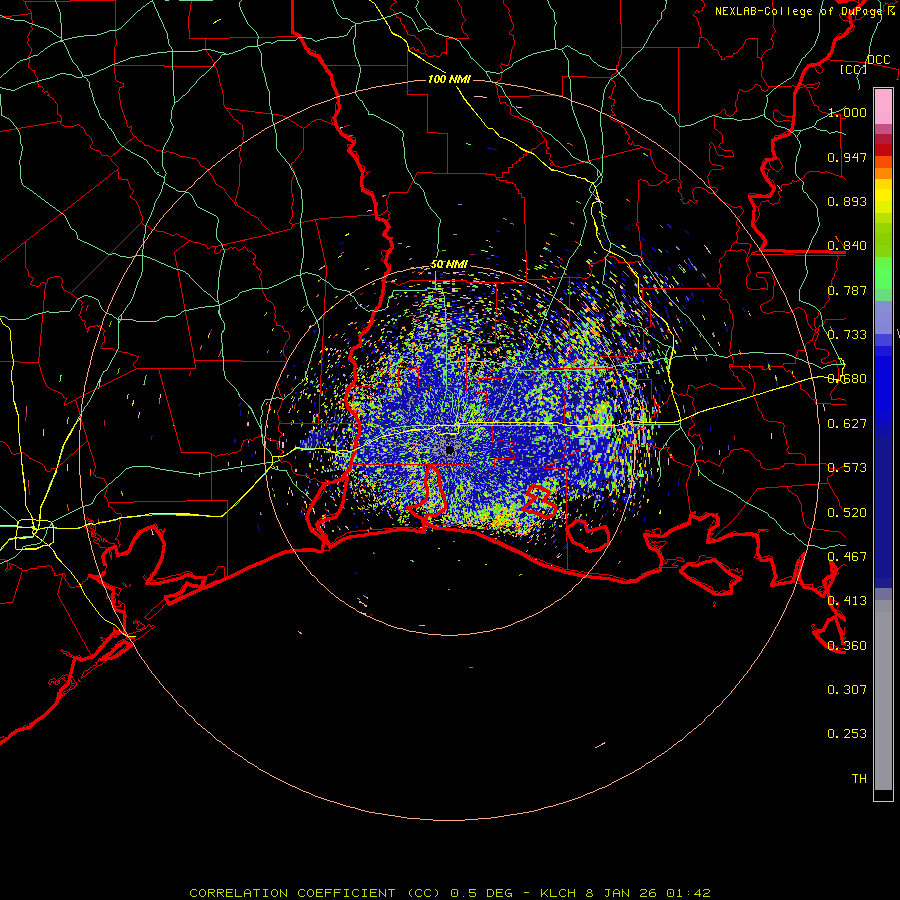Screen dimensions: 900x900
Task: Click the 0.253 legend value
Action: coord(847,734)
